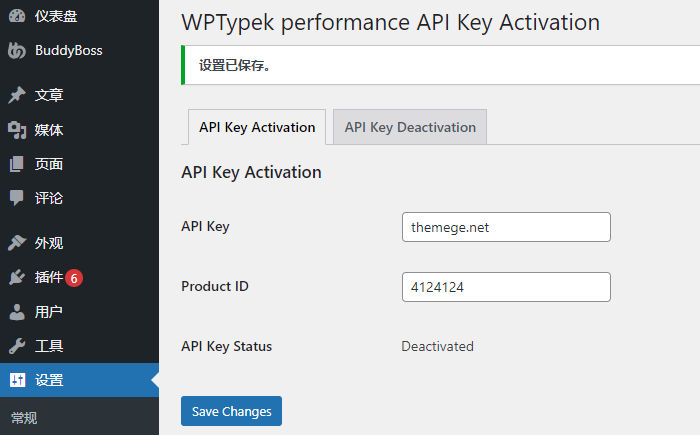The image size is (700, 435).
Task: Click the 设置已保存 notice text
Action: tap(234, 65)
